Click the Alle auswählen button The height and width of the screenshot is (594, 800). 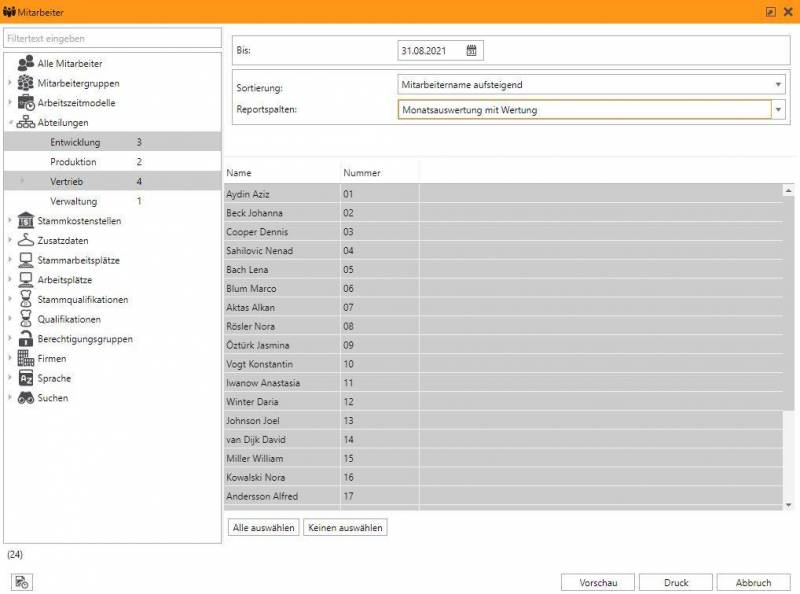point(263,527)
